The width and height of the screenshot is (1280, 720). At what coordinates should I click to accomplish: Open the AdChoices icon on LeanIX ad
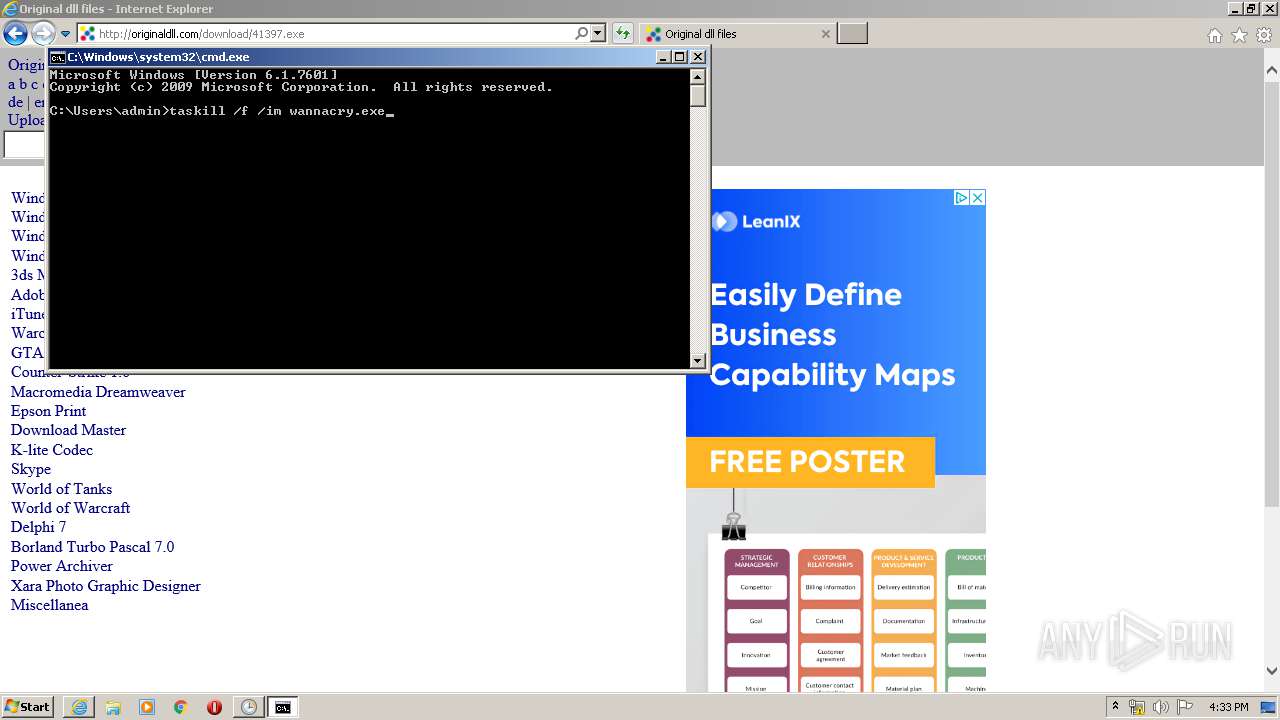coord(961,198)
